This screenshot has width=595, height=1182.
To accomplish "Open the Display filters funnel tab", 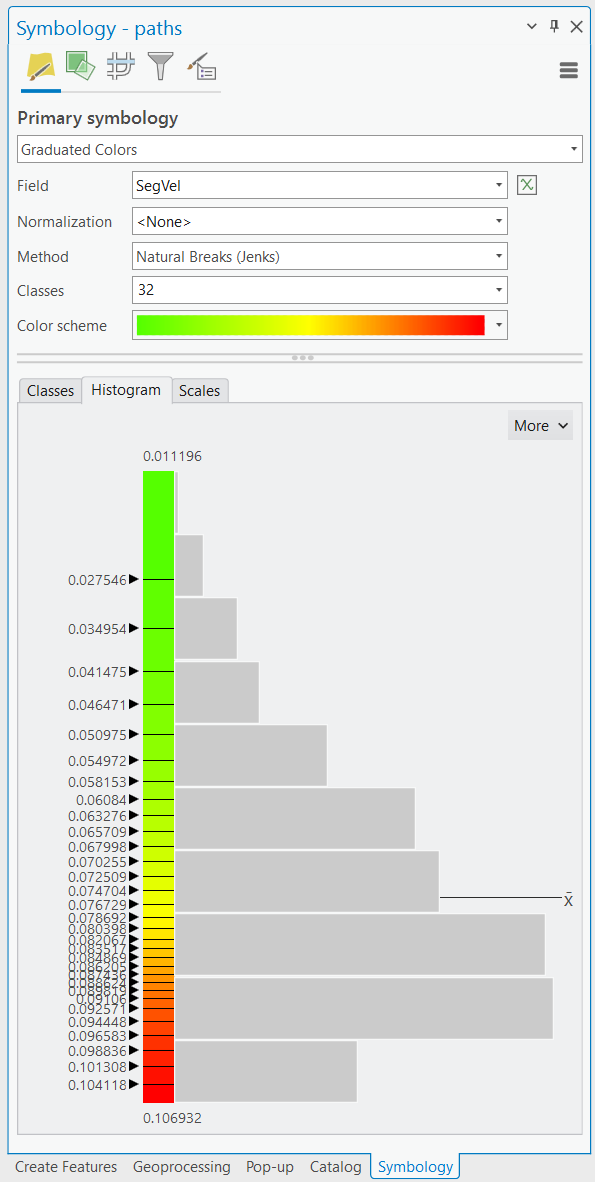I will click(x=160, y=66).
